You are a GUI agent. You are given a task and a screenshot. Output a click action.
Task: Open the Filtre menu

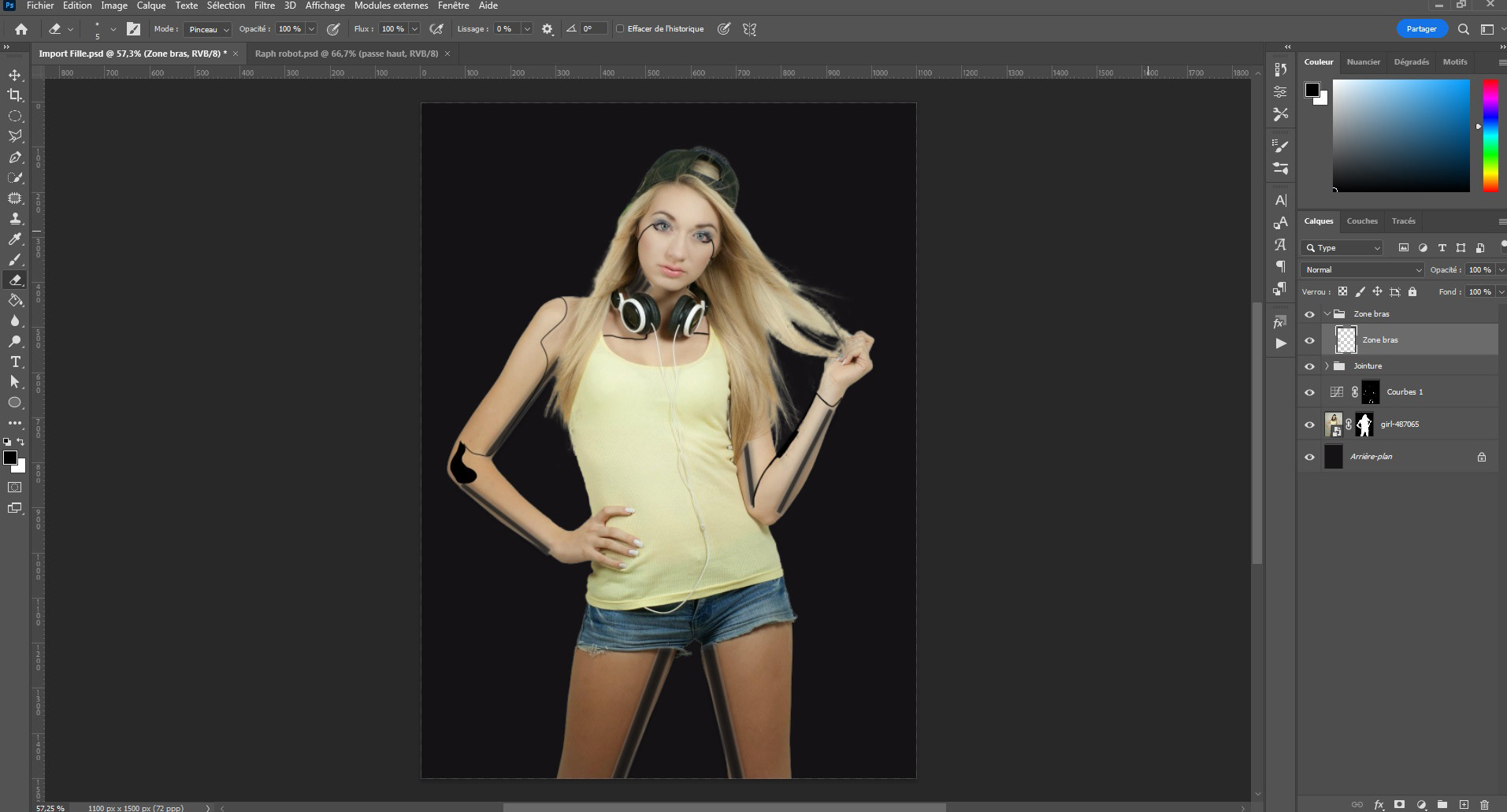click(265, 6)
